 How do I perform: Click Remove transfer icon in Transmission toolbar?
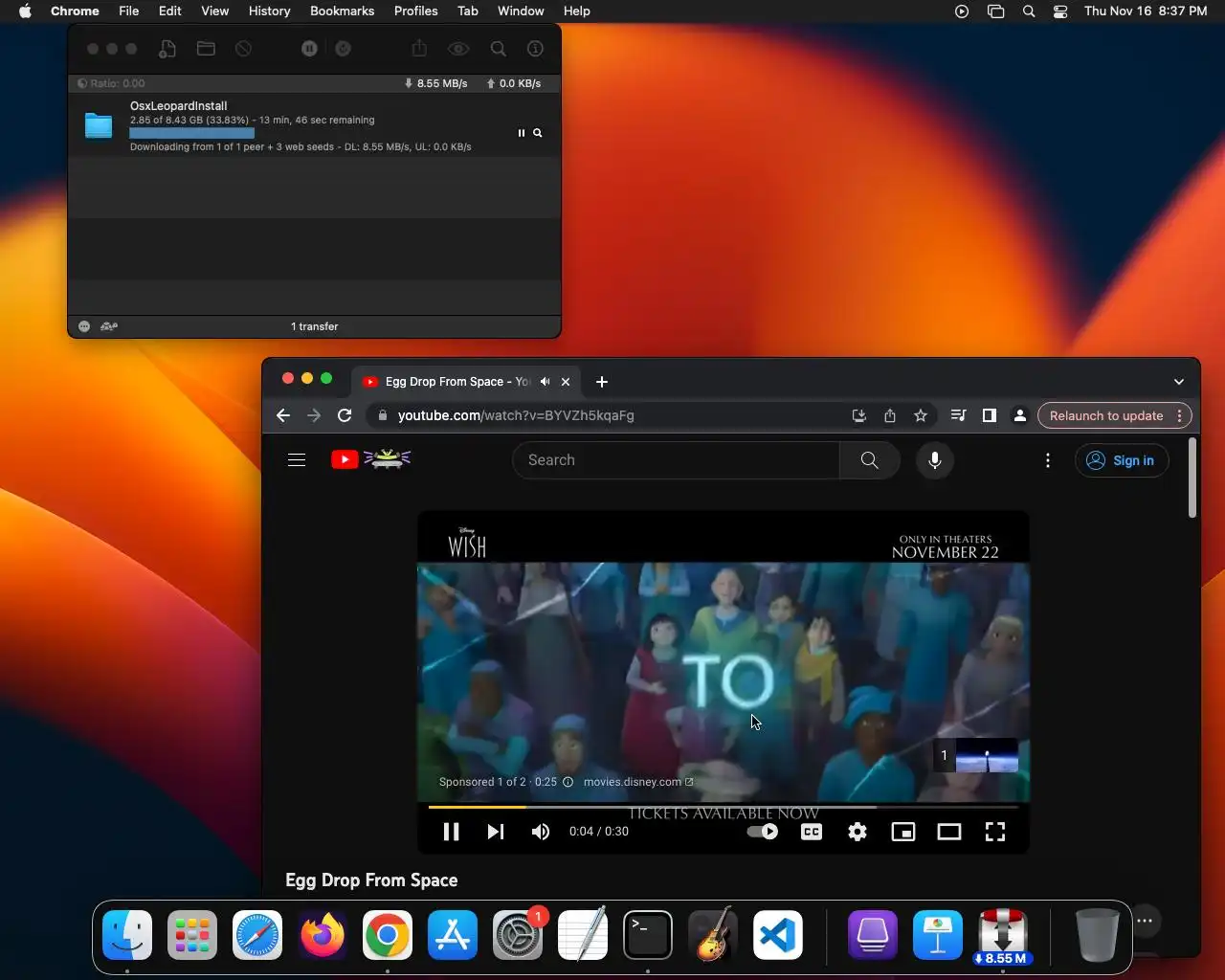244,49
